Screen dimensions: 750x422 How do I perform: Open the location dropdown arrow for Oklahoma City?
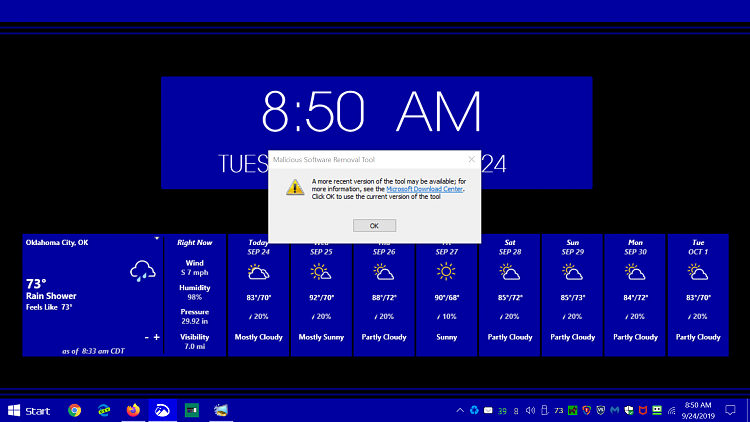click(x=156, y=238)
